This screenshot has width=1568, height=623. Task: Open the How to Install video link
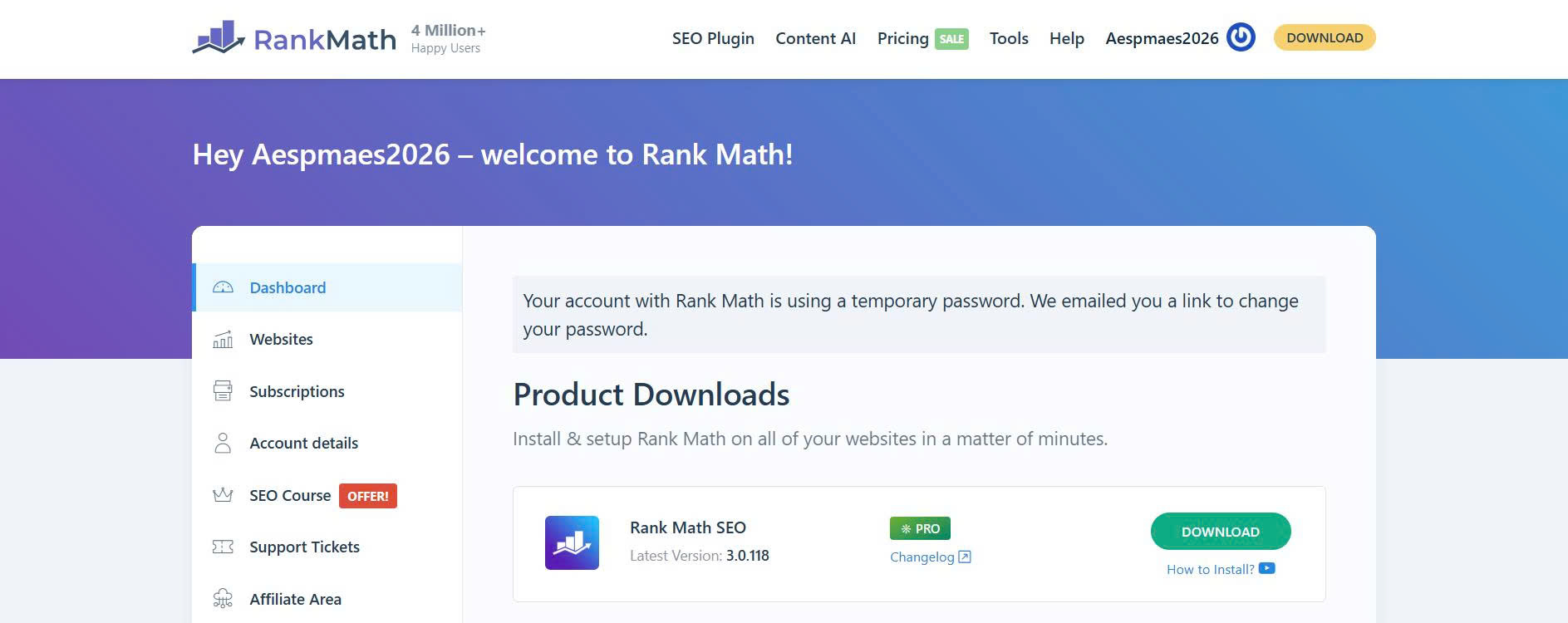tap(1221, 569)
